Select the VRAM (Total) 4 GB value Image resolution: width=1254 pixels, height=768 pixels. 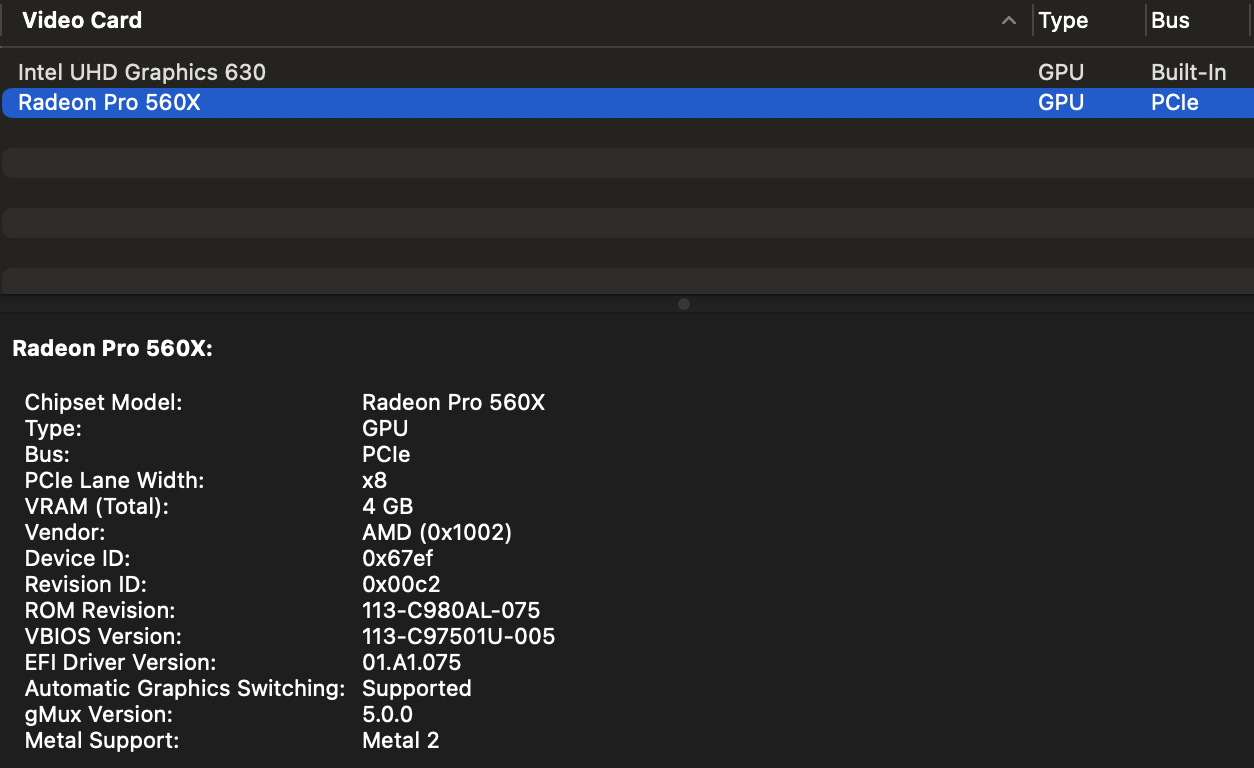[387, 507]
